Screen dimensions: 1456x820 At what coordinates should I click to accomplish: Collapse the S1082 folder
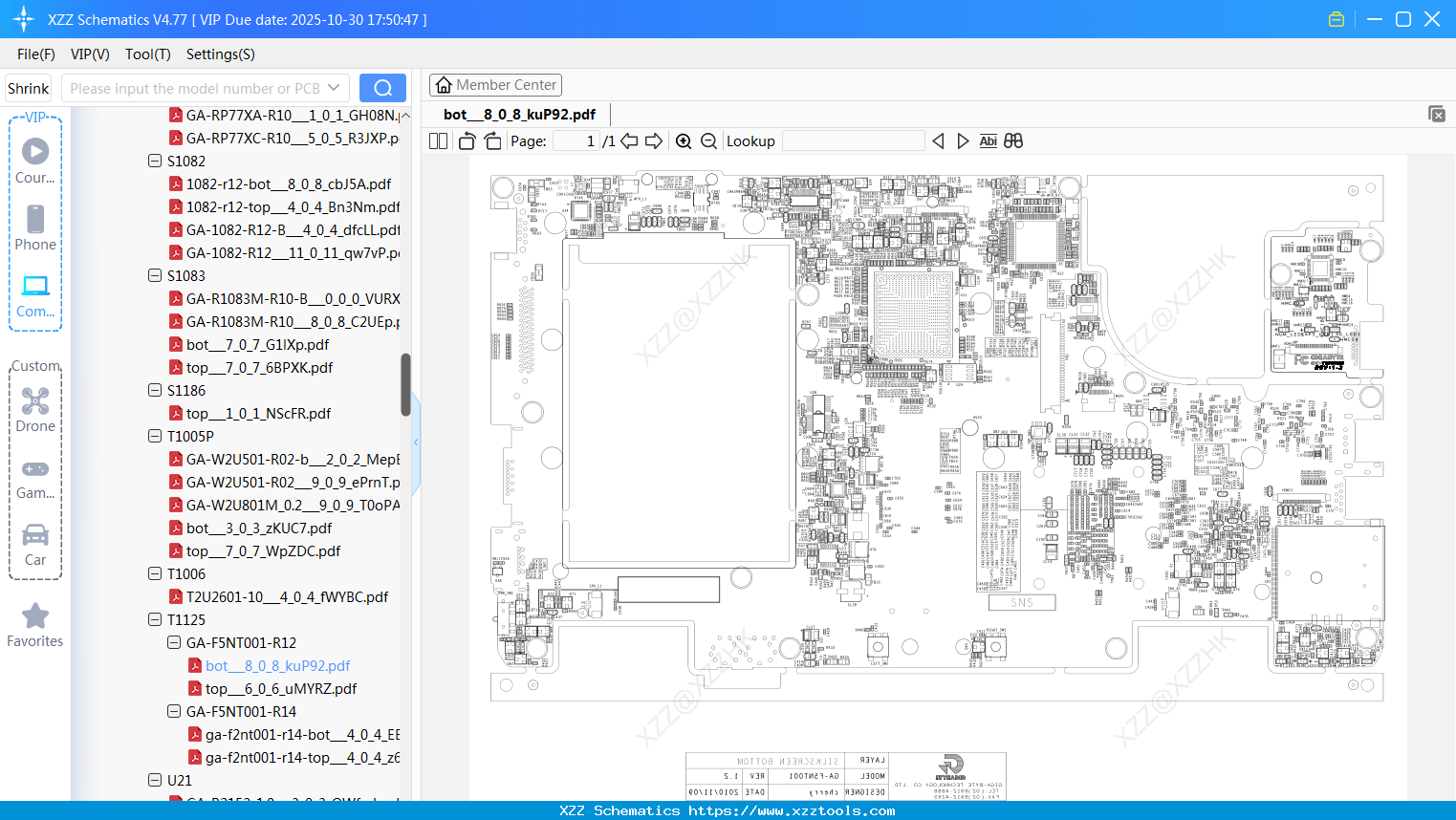[x=155, y=161]
